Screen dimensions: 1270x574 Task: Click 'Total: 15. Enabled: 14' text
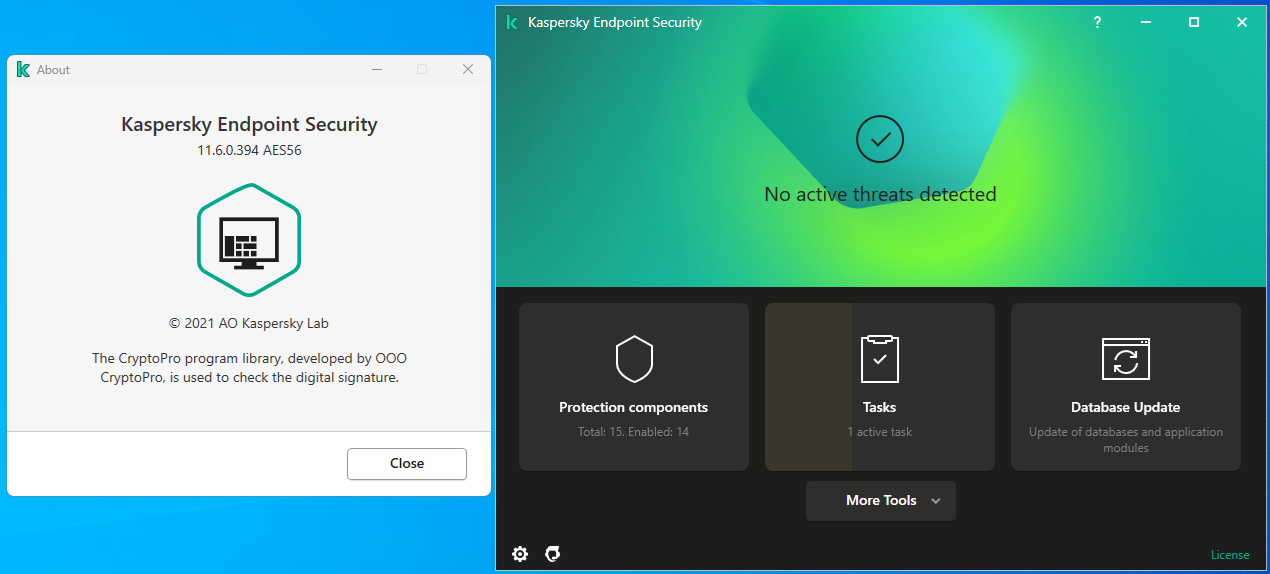(634, 432)
